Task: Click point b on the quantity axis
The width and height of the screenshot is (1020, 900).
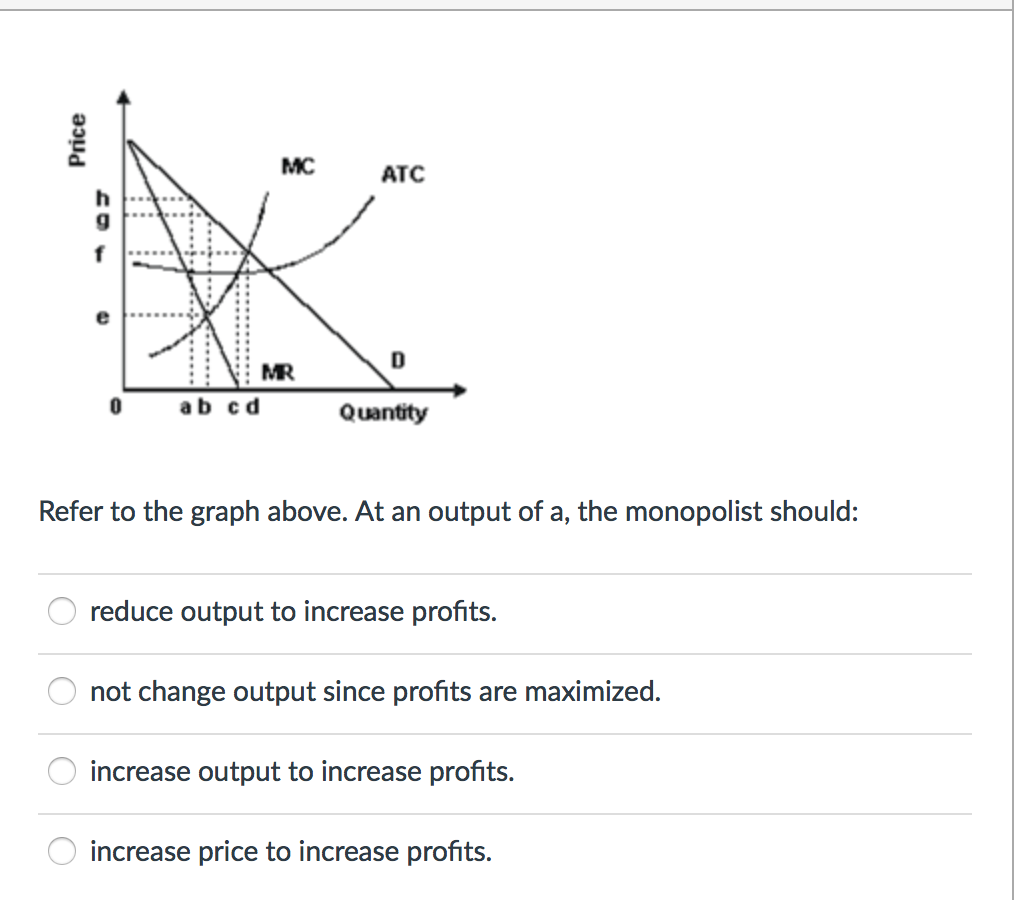Action: [203, 406]
